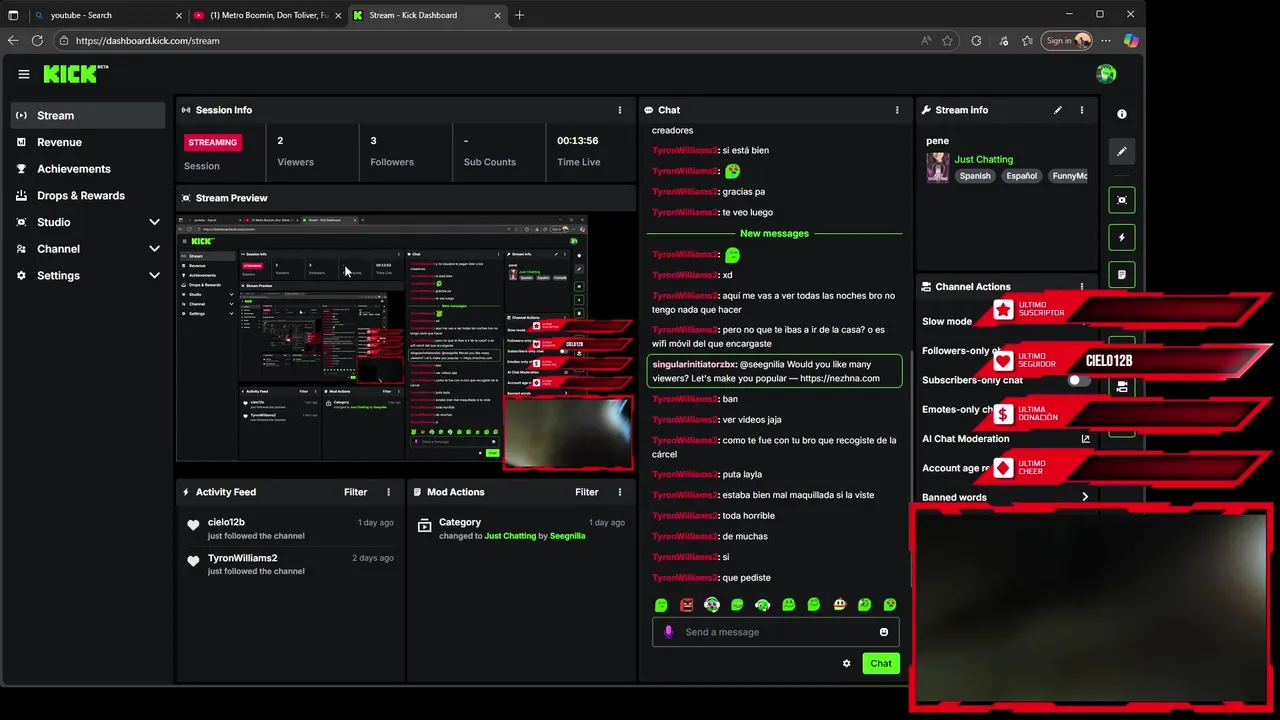Toggle Subscribers-only chat switch
1280x720 pixels.
coord(1078,381)
